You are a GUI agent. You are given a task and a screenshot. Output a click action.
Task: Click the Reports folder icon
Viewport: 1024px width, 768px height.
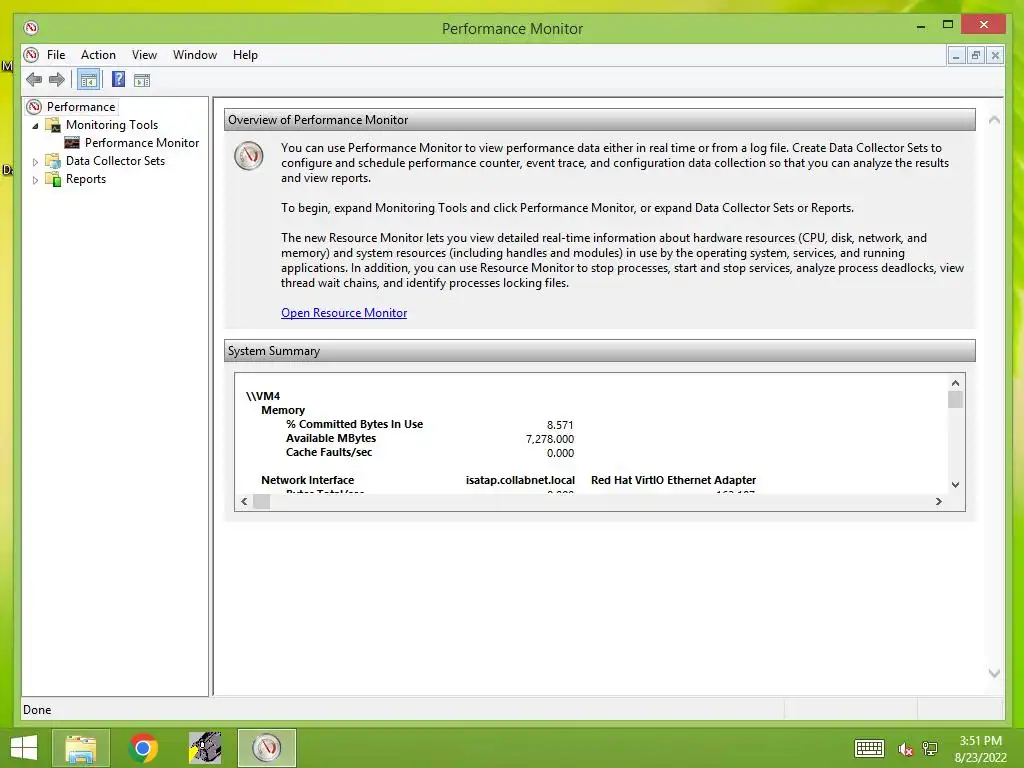click(53, 179)
